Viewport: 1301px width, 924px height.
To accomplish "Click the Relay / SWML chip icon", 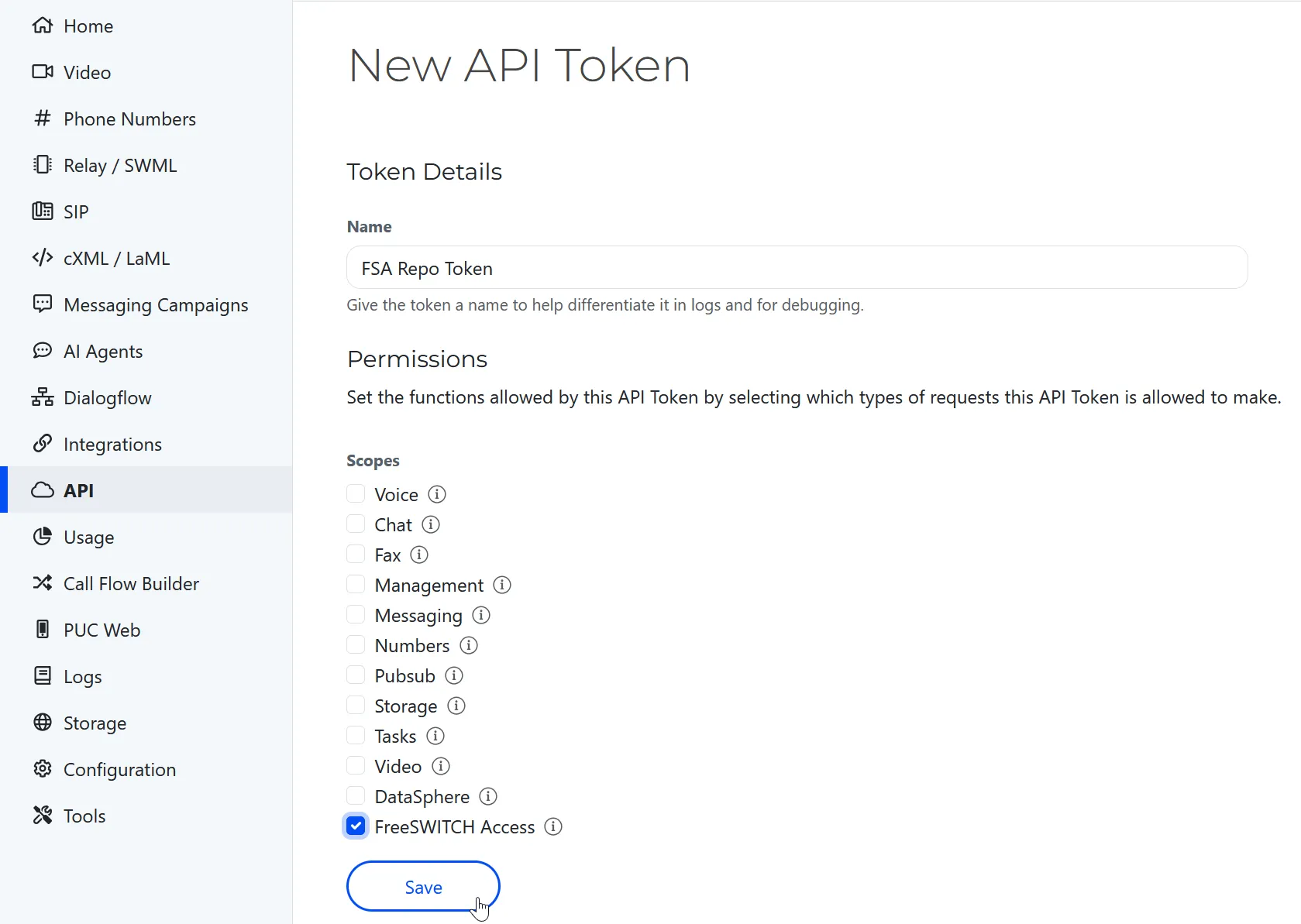I will point(43,165).
